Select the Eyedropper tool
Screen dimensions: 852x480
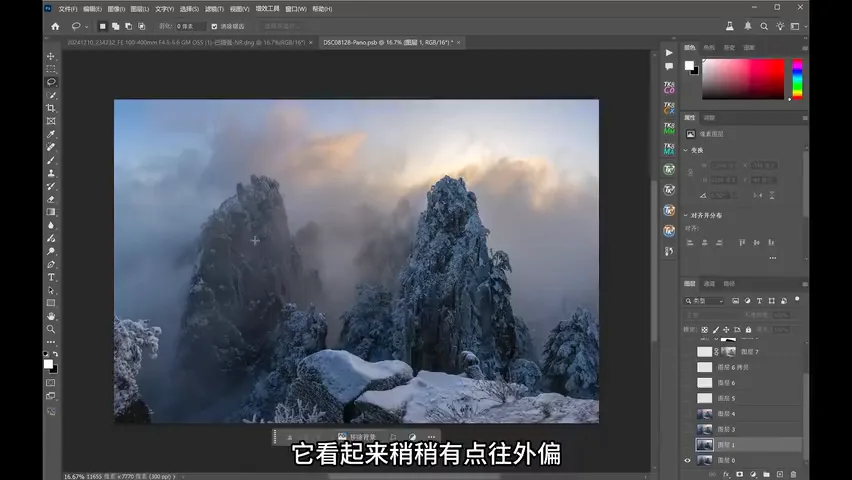coord(51,134)
